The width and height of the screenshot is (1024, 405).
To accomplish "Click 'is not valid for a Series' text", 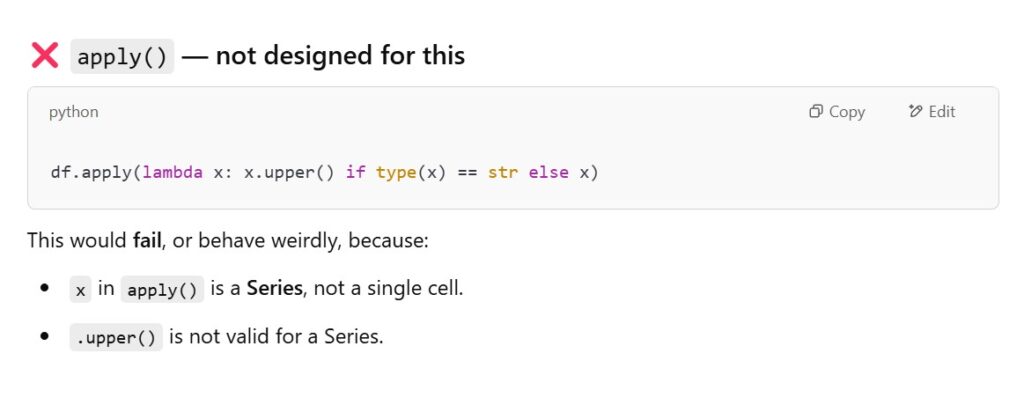I will pyautogui.click(x=276, y=337).
